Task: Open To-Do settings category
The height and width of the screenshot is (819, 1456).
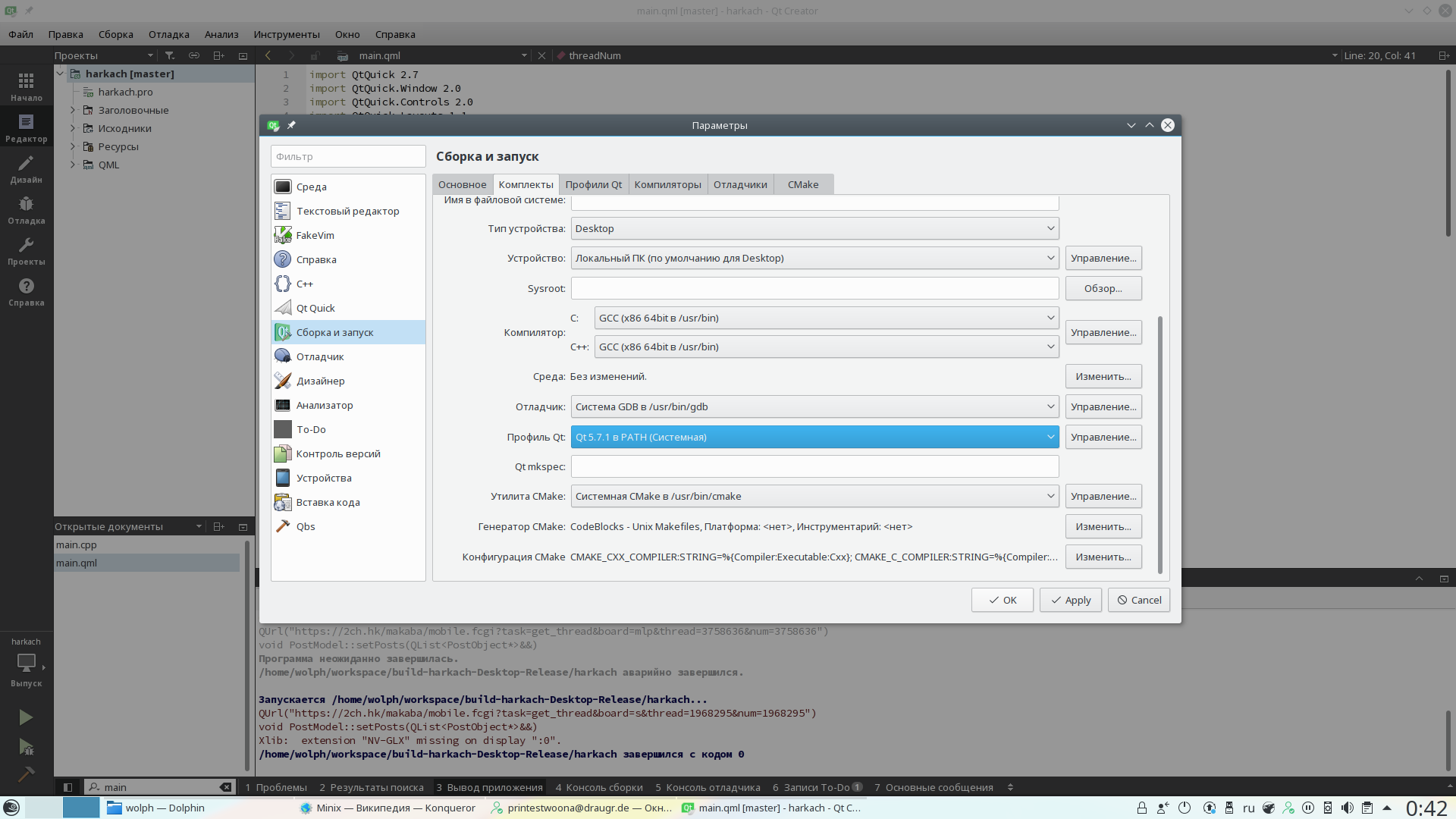Action: pos(348,429)
